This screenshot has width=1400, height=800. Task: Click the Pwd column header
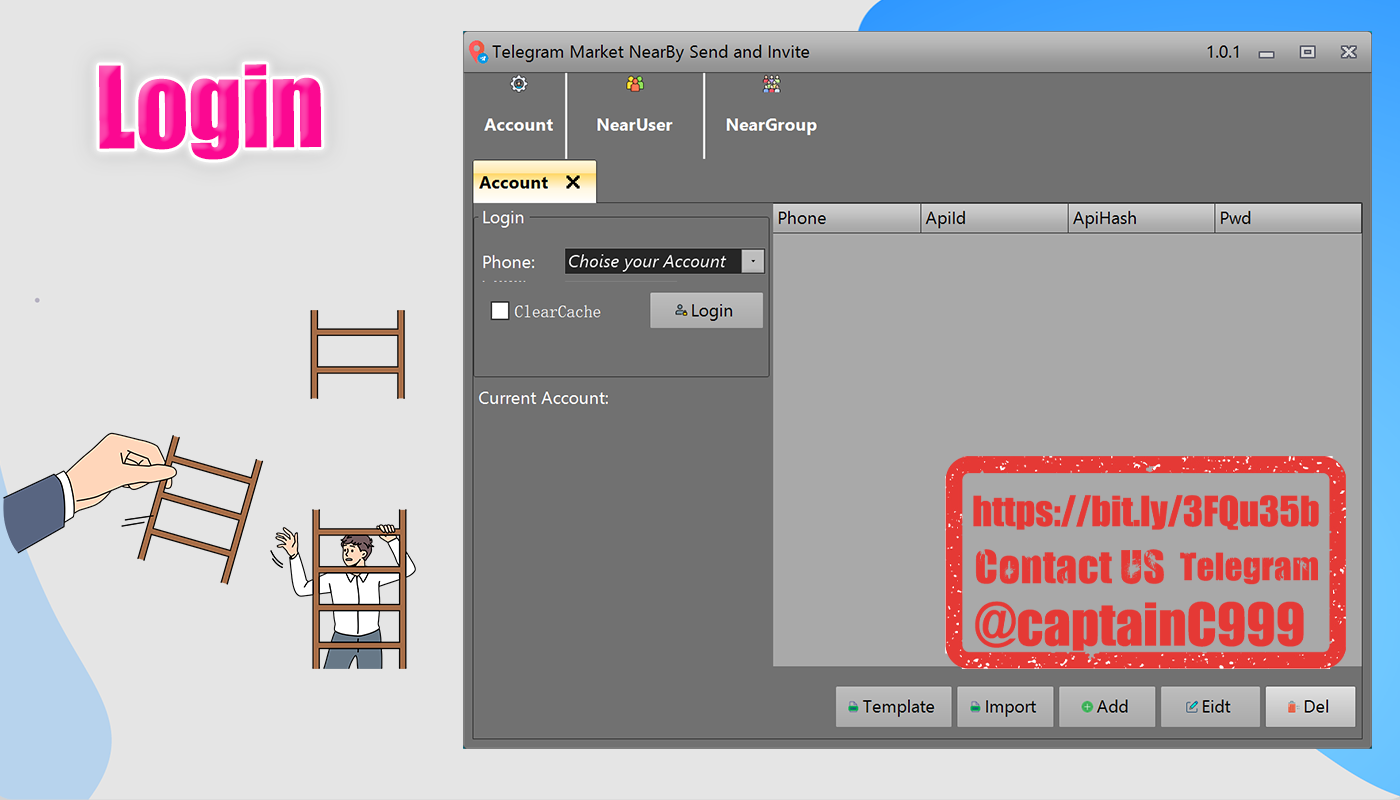1289,218
